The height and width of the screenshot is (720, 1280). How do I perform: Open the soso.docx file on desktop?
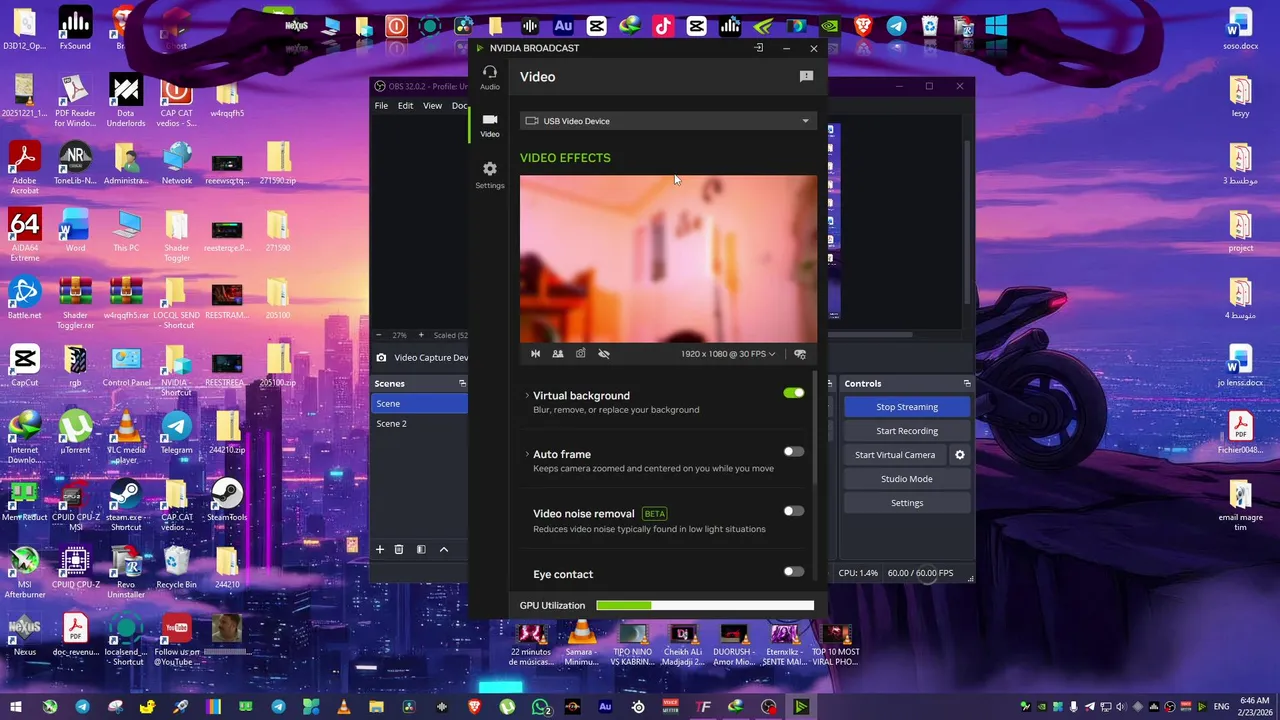pyautogui.click(x=1240, y=28)
